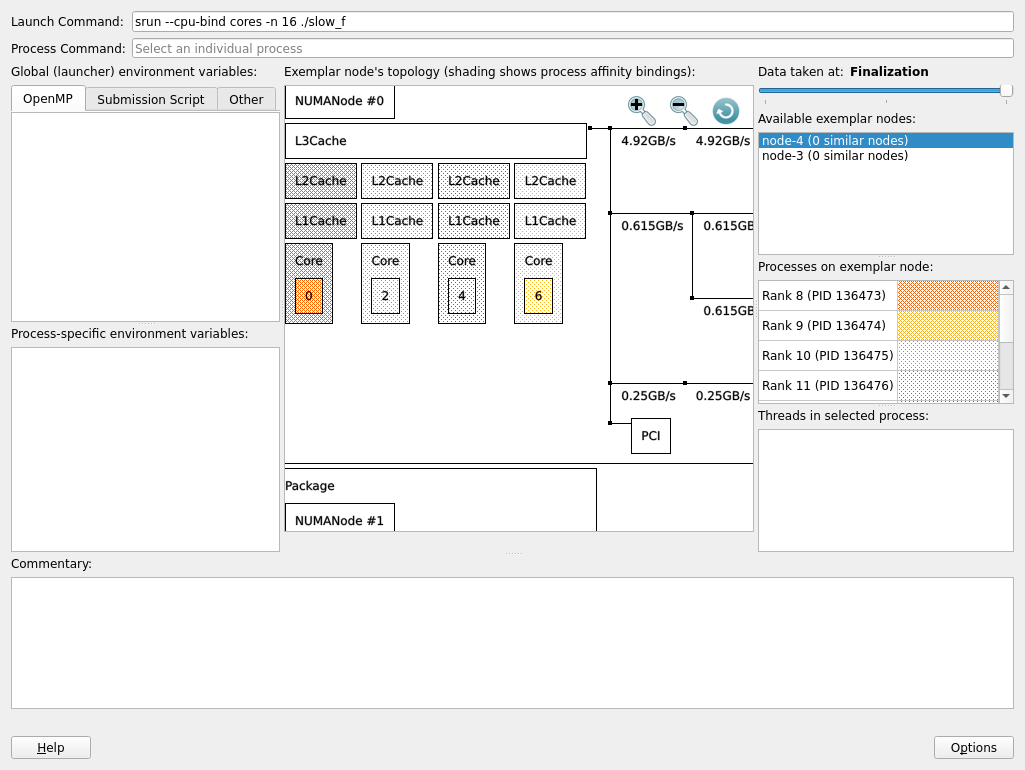Zoom in on the topology view
The width and height of the screenshot is (1025, 770).
click(641, 110)
